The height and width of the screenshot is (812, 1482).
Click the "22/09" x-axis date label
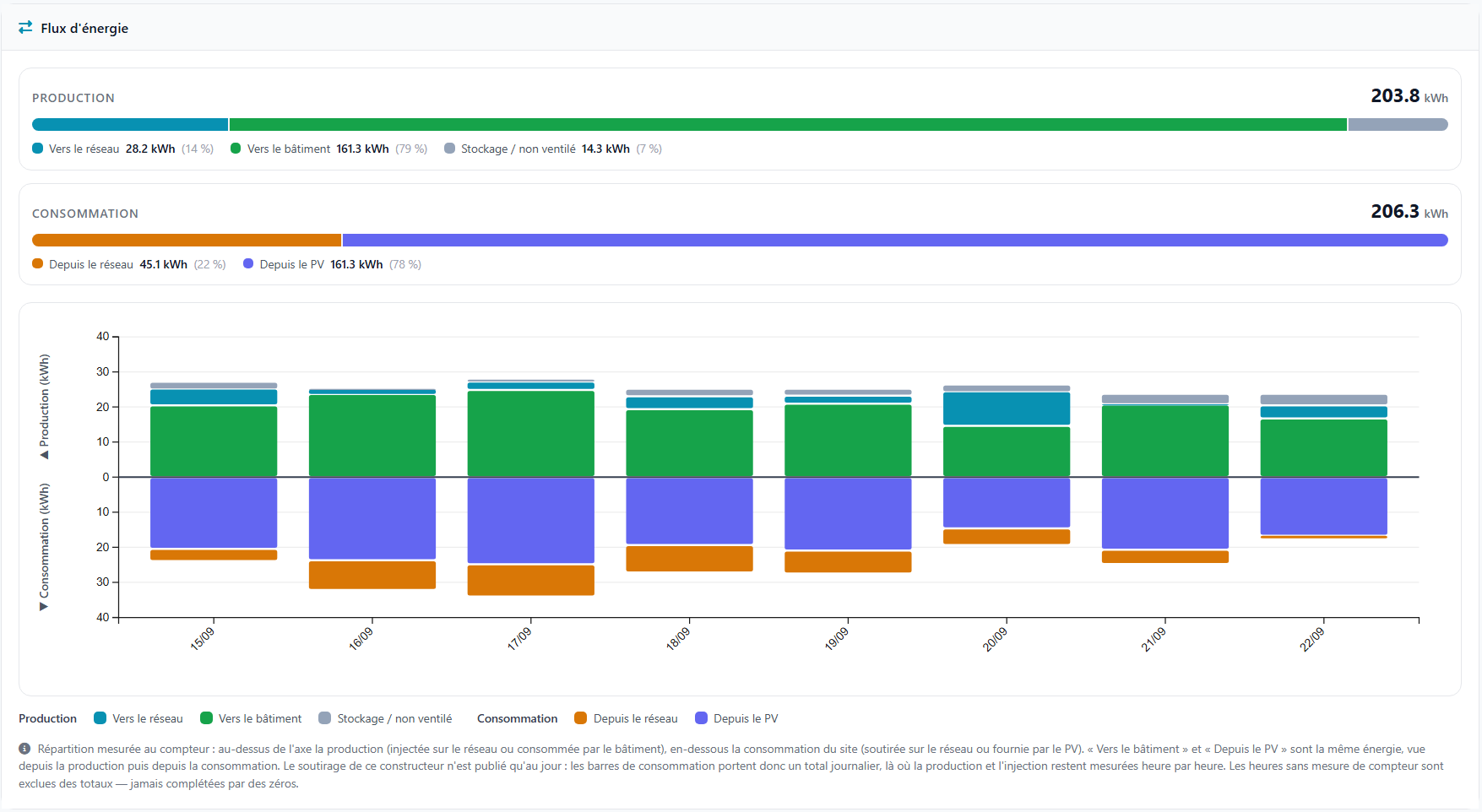[1313, 639]
